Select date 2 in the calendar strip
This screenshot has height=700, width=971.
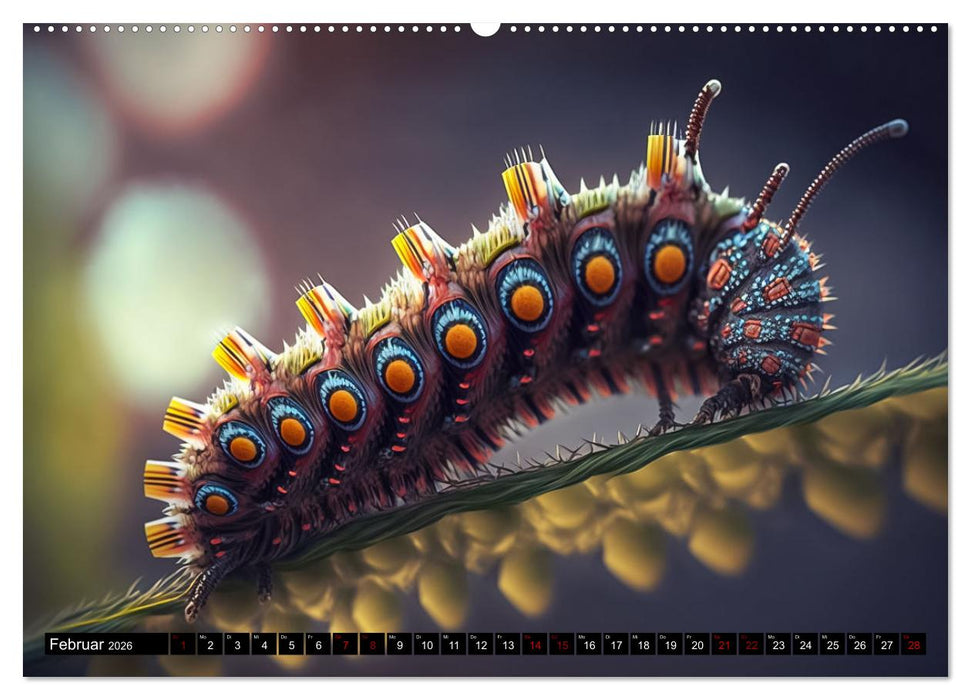click(x=209, y=645)
